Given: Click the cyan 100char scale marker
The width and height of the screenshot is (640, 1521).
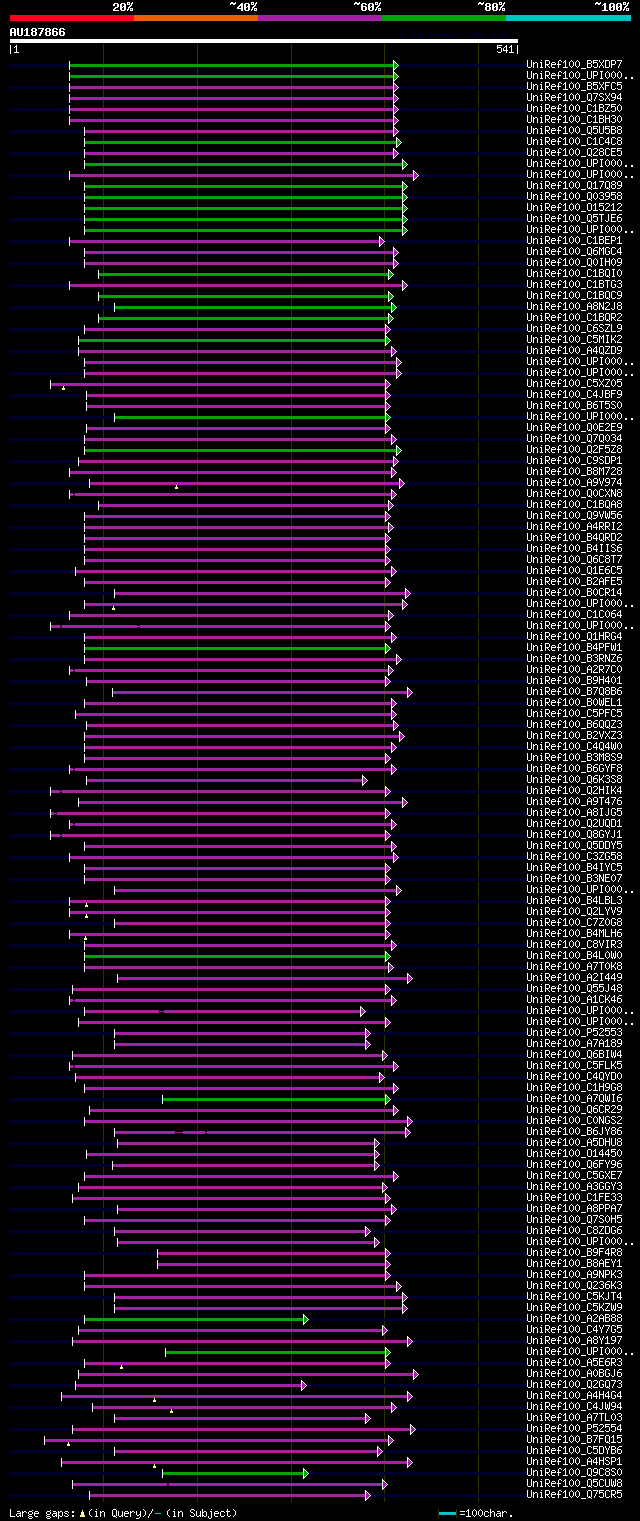Looking at the screenshot, I should 447,1513.
